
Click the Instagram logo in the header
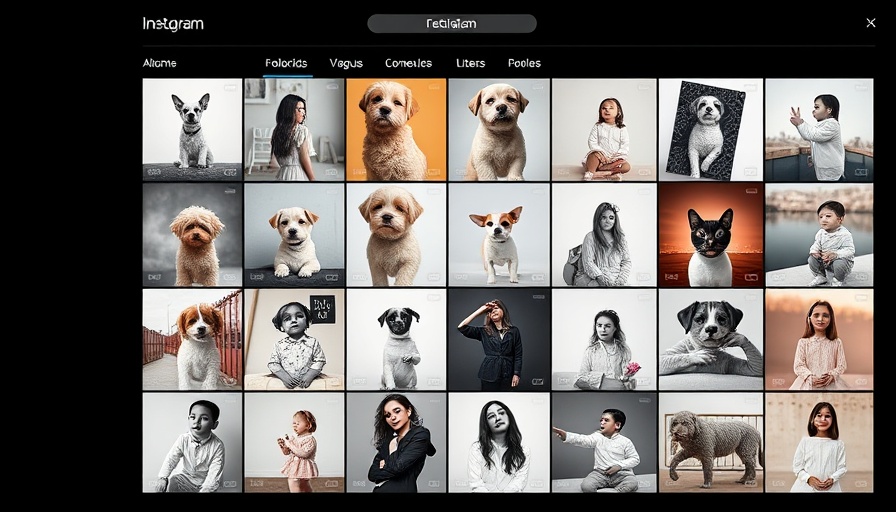173,24
